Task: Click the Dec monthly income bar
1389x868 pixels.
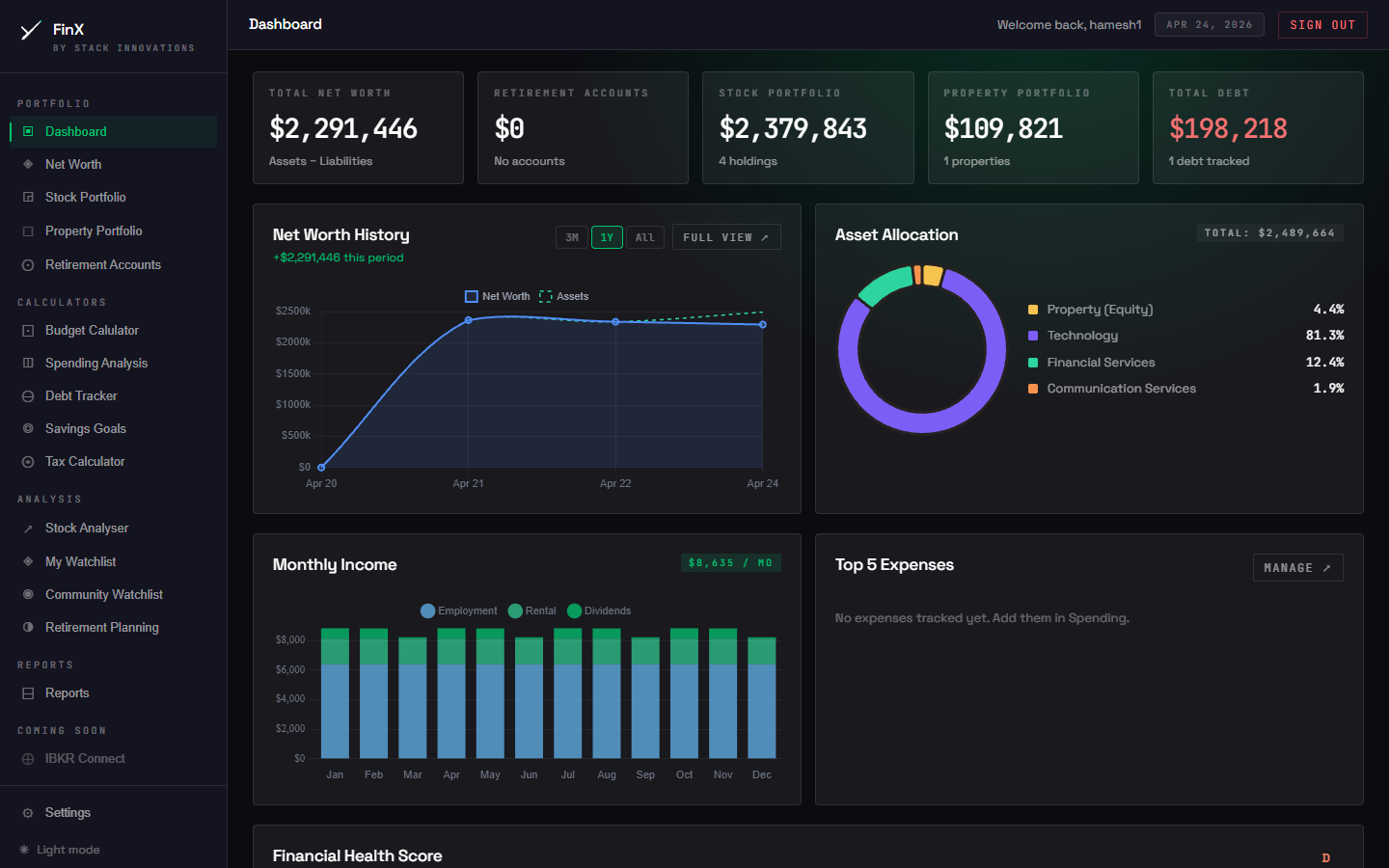Action: pos(762,697)
